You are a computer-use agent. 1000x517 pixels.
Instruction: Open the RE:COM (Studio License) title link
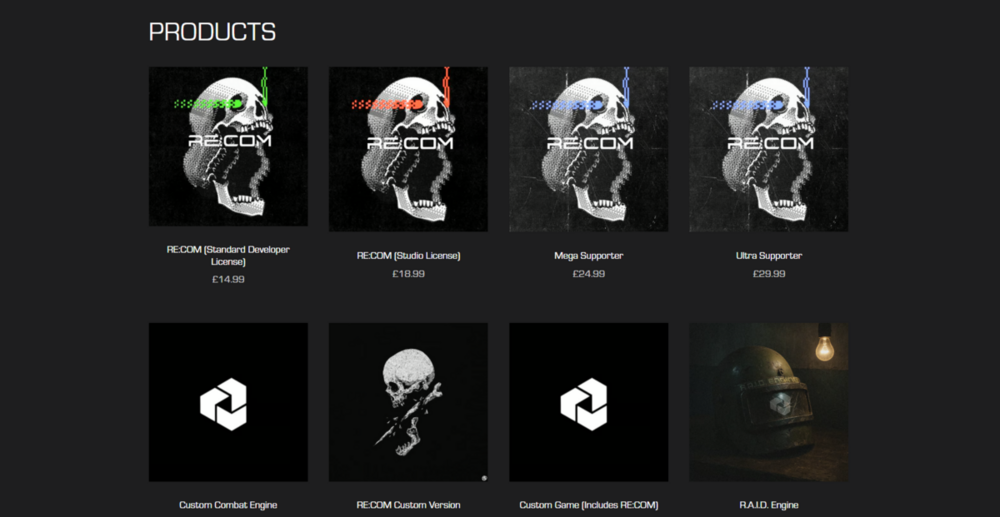pos(408,256)
